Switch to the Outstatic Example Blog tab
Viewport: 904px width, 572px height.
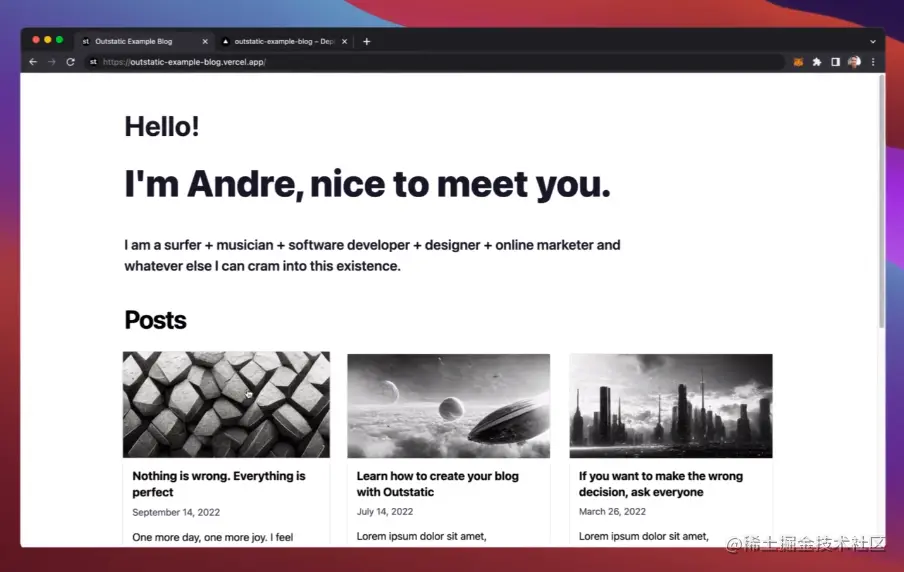pos(144,42)
